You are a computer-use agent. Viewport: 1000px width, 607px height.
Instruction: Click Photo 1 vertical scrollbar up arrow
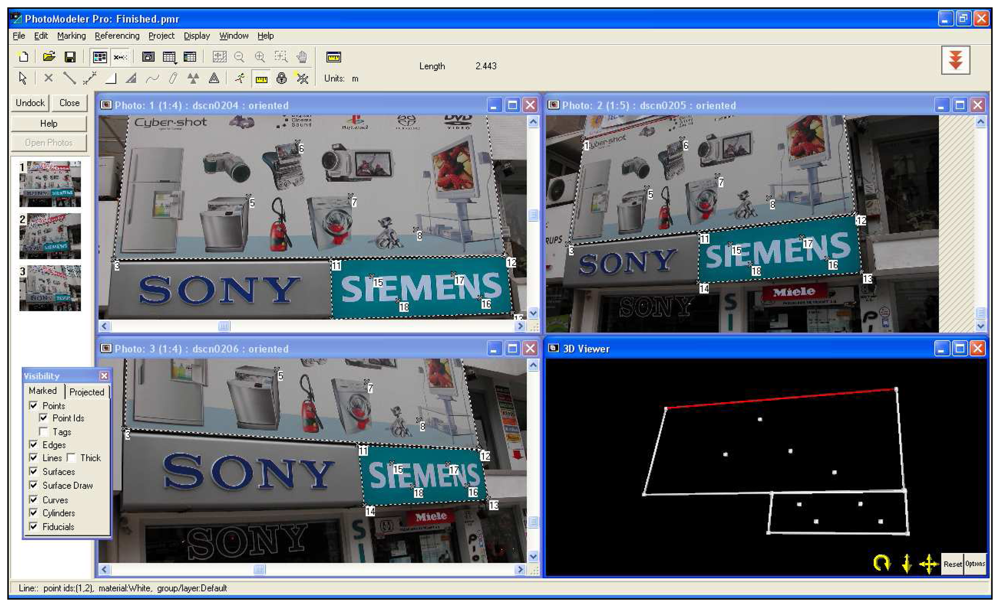pos(532,122)
